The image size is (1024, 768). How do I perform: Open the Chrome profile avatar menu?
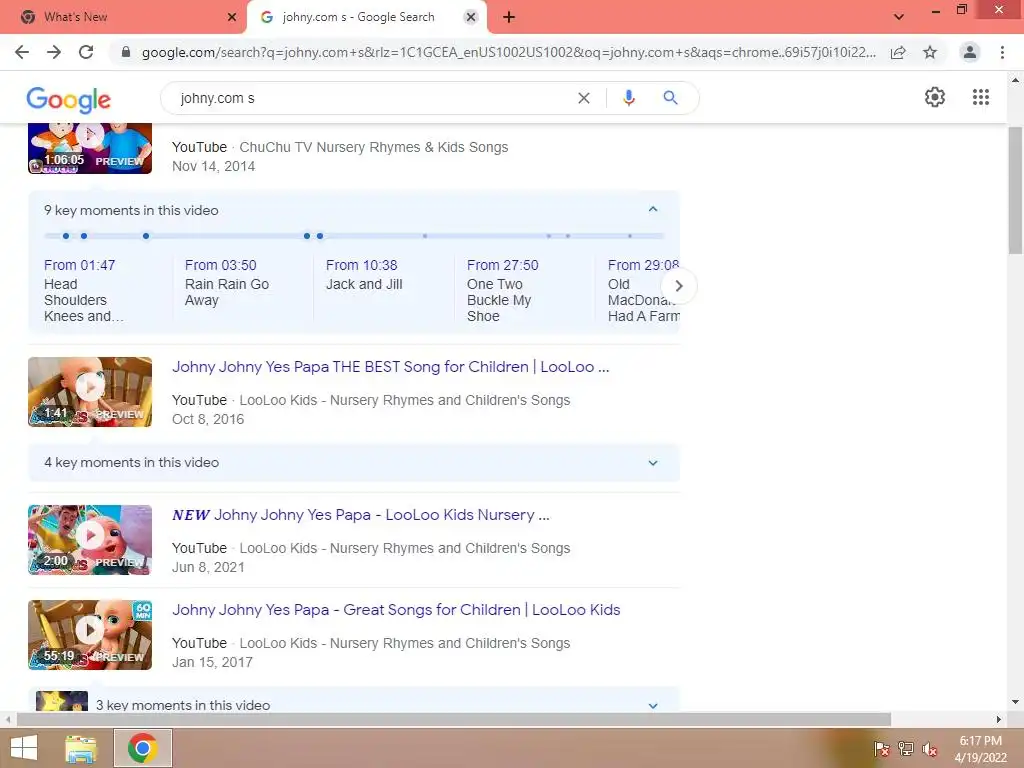(x=970, y=52)
